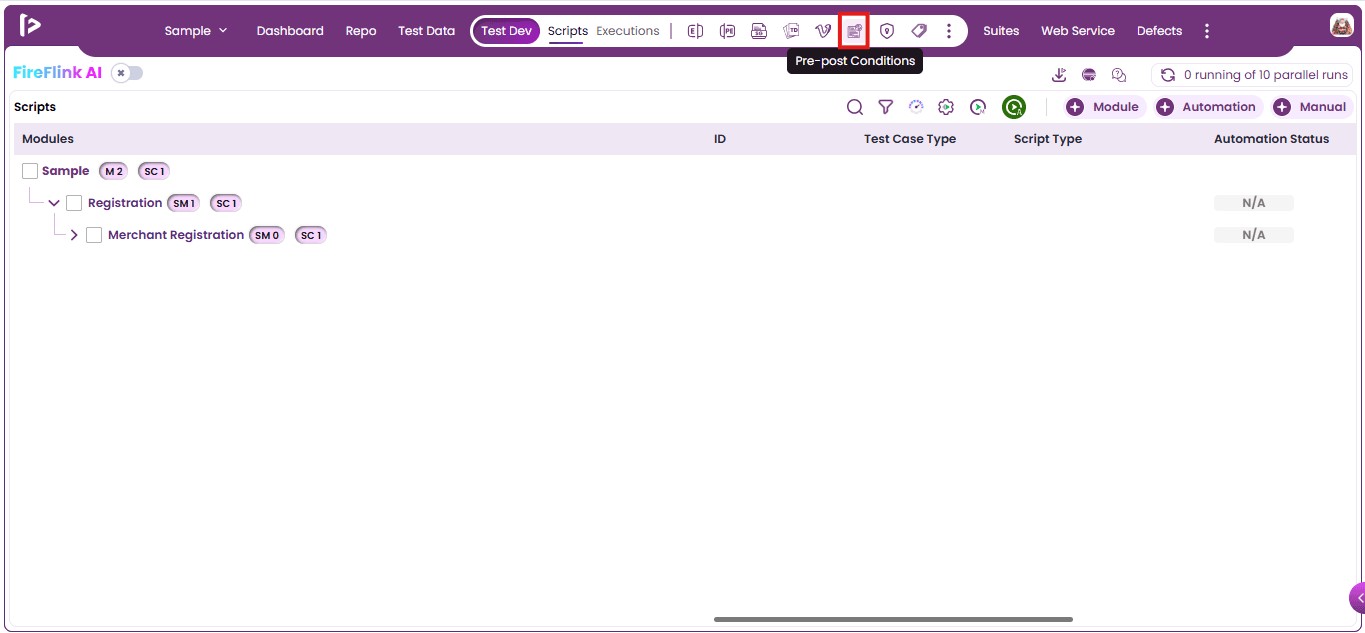Viewport: 1365px width, 633px height.
Task: Expand the Merchant Registration chevron
Action: [x=74, y=235]
